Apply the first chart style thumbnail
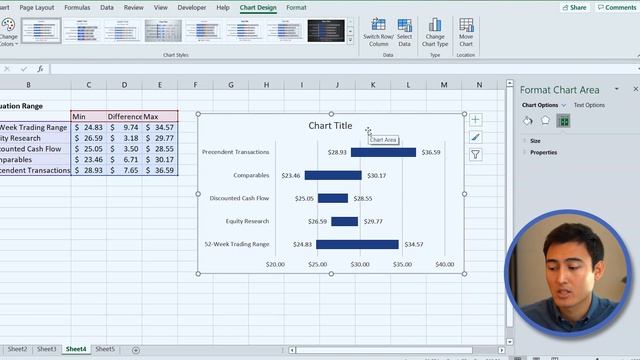This screenshot has height=360, width=640. pos(41,31)
